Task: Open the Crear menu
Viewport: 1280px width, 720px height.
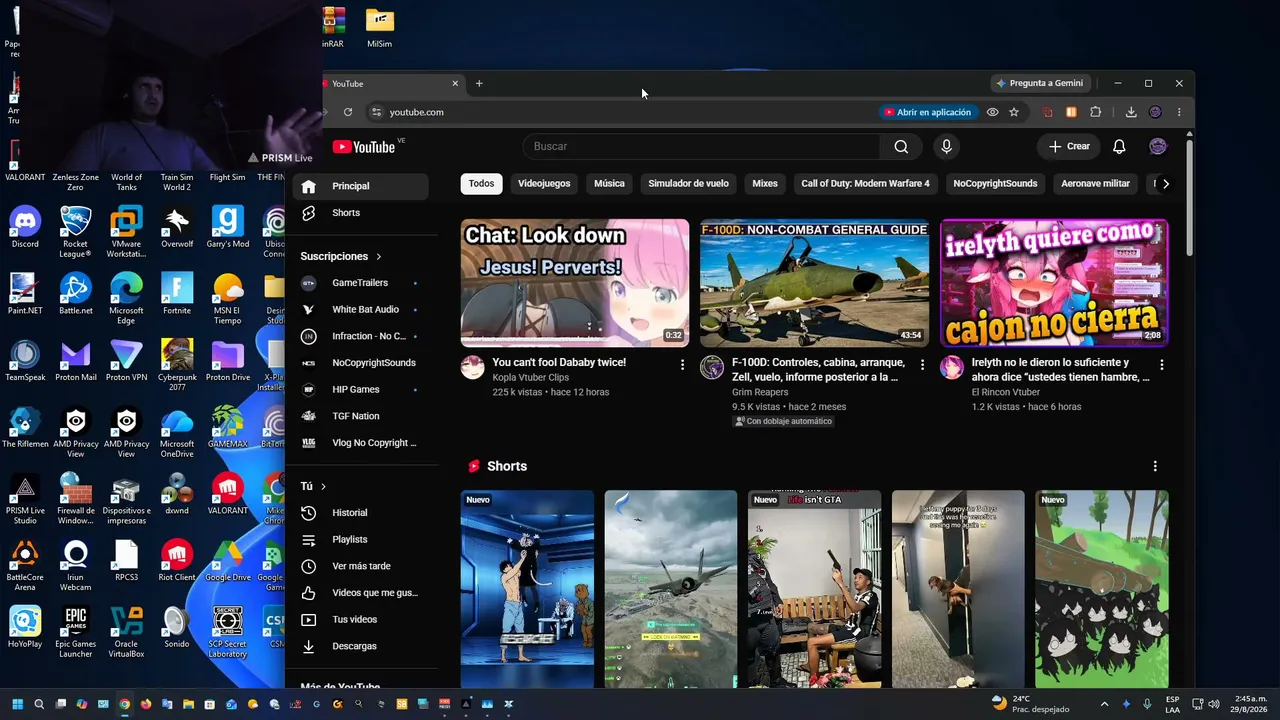Action: (1068, 147)
